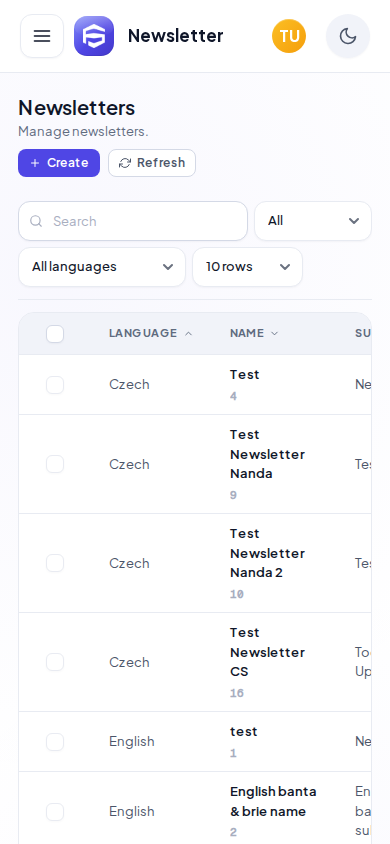390x844 pixels.
Task: Change the 10 rows page size
Action: pyautogui.click(x=247, y=267)
